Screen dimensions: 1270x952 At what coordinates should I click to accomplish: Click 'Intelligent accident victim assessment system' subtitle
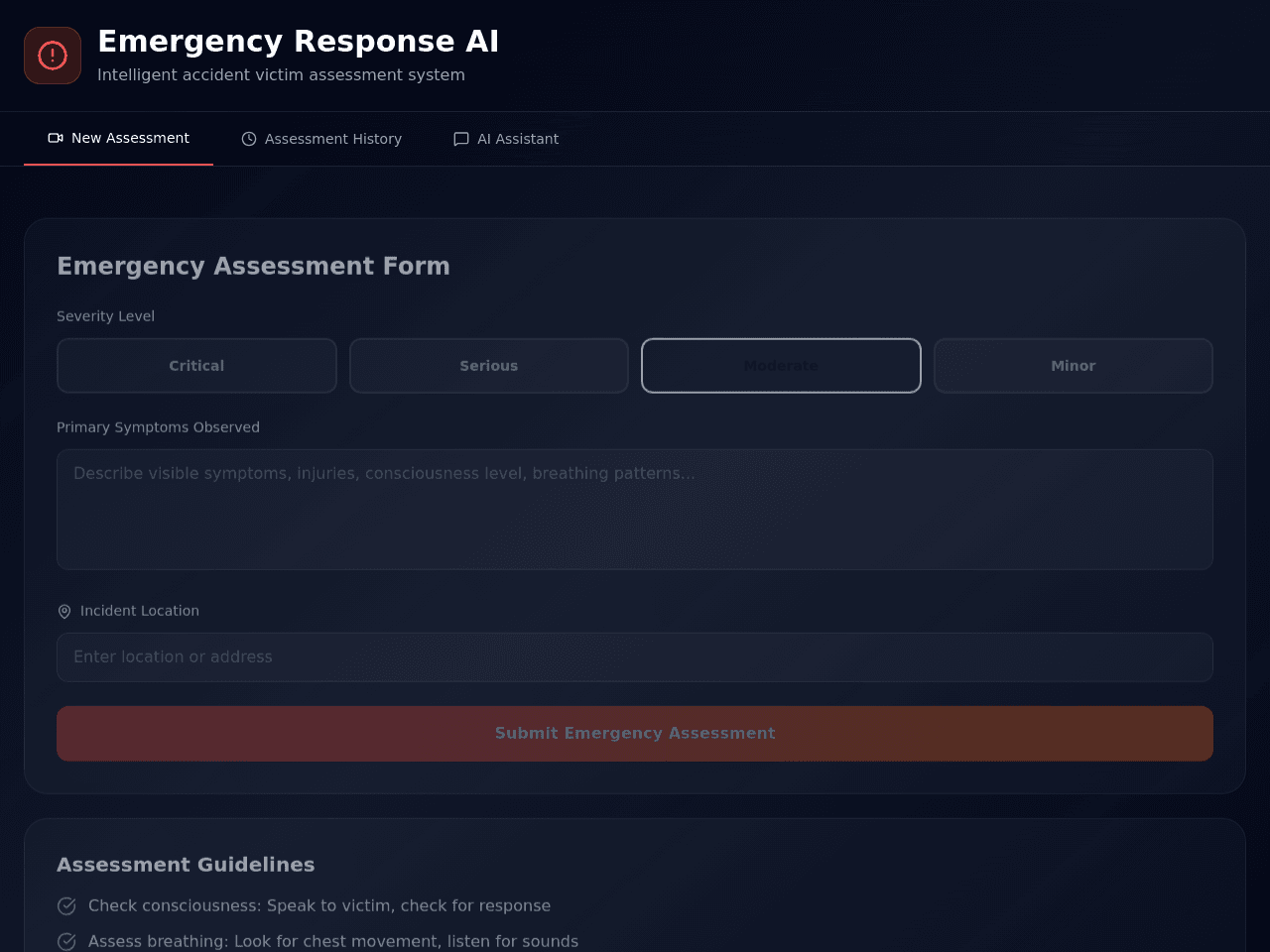[x=281, y=75]
